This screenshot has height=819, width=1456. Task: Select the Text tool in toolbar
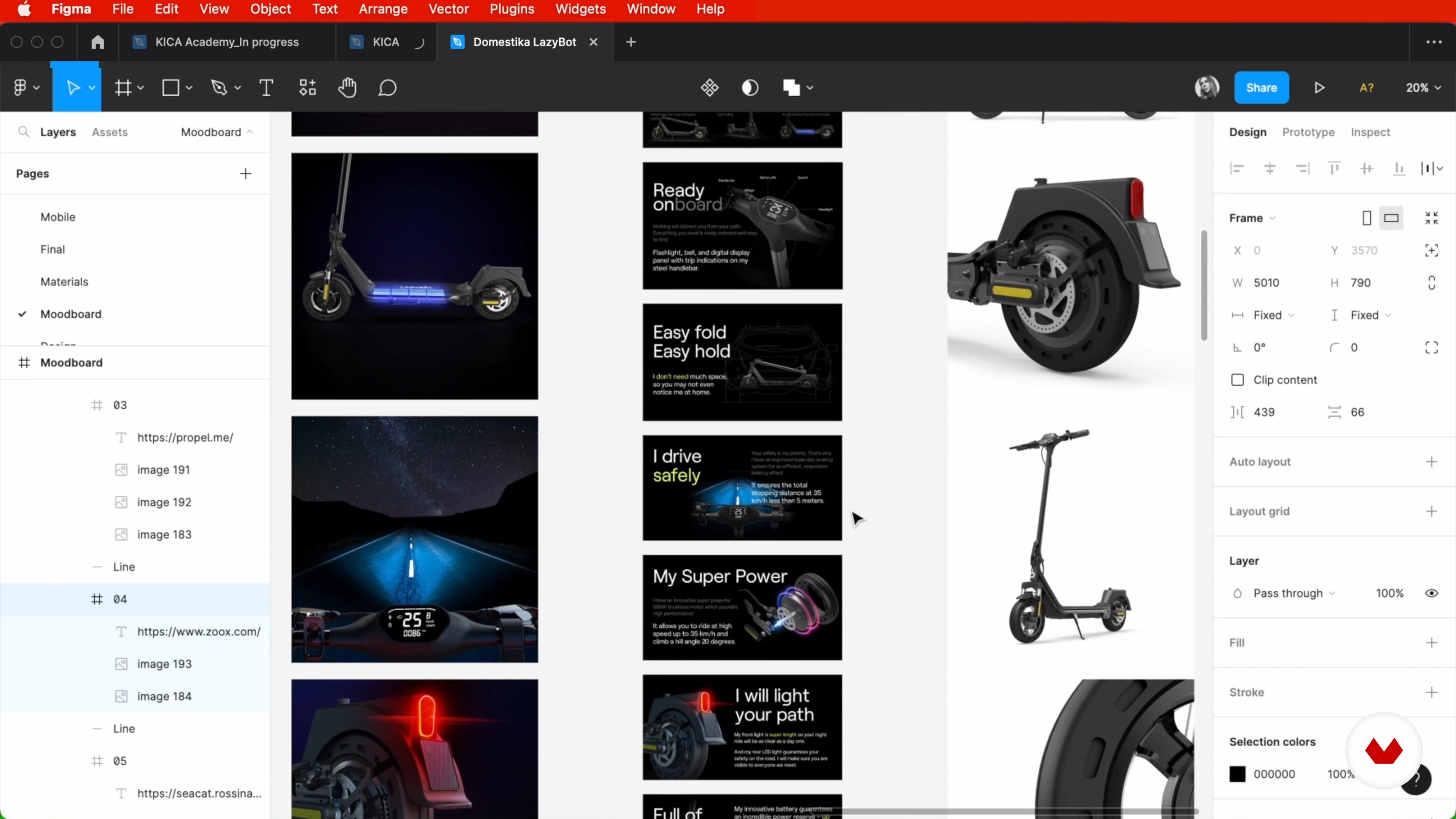pyautogui.click(x=266, y=88)
